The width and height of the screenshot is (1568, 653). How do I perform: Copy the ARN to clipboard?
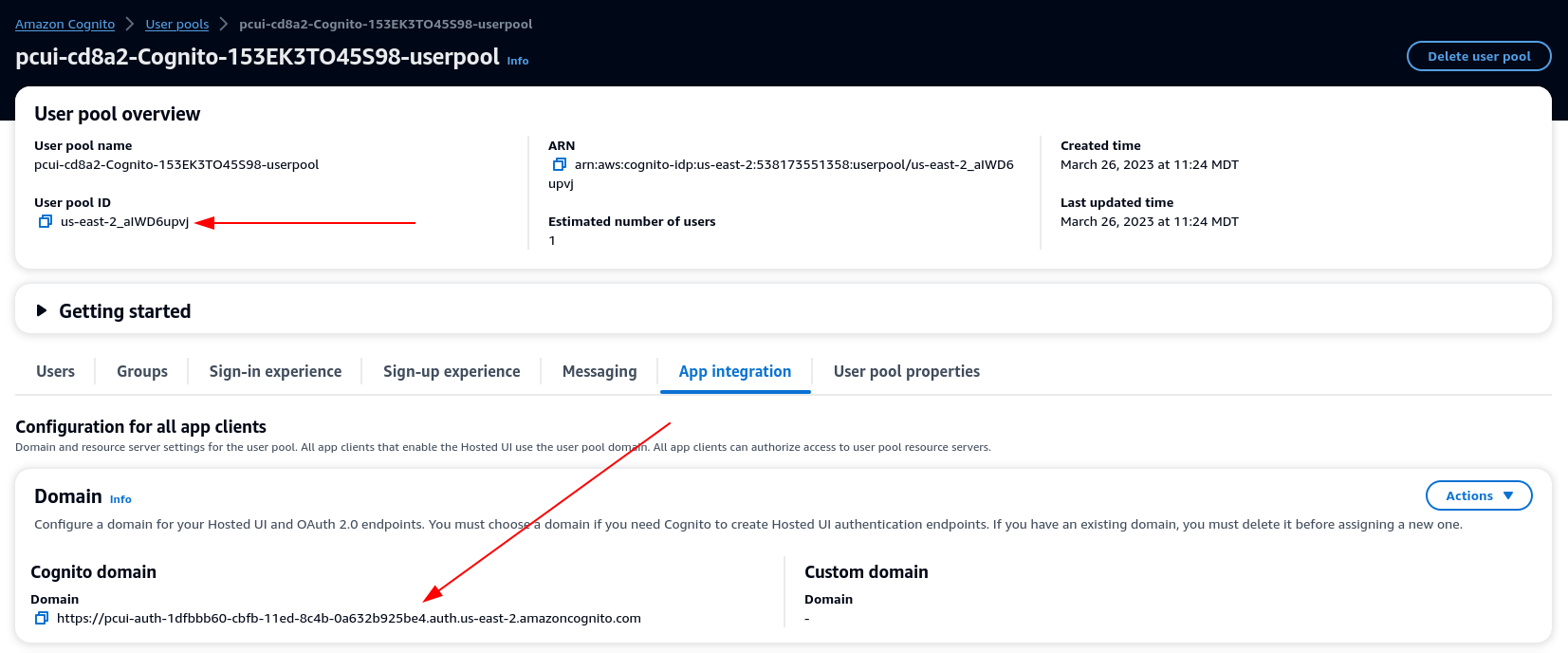click(x=559, y=164)
